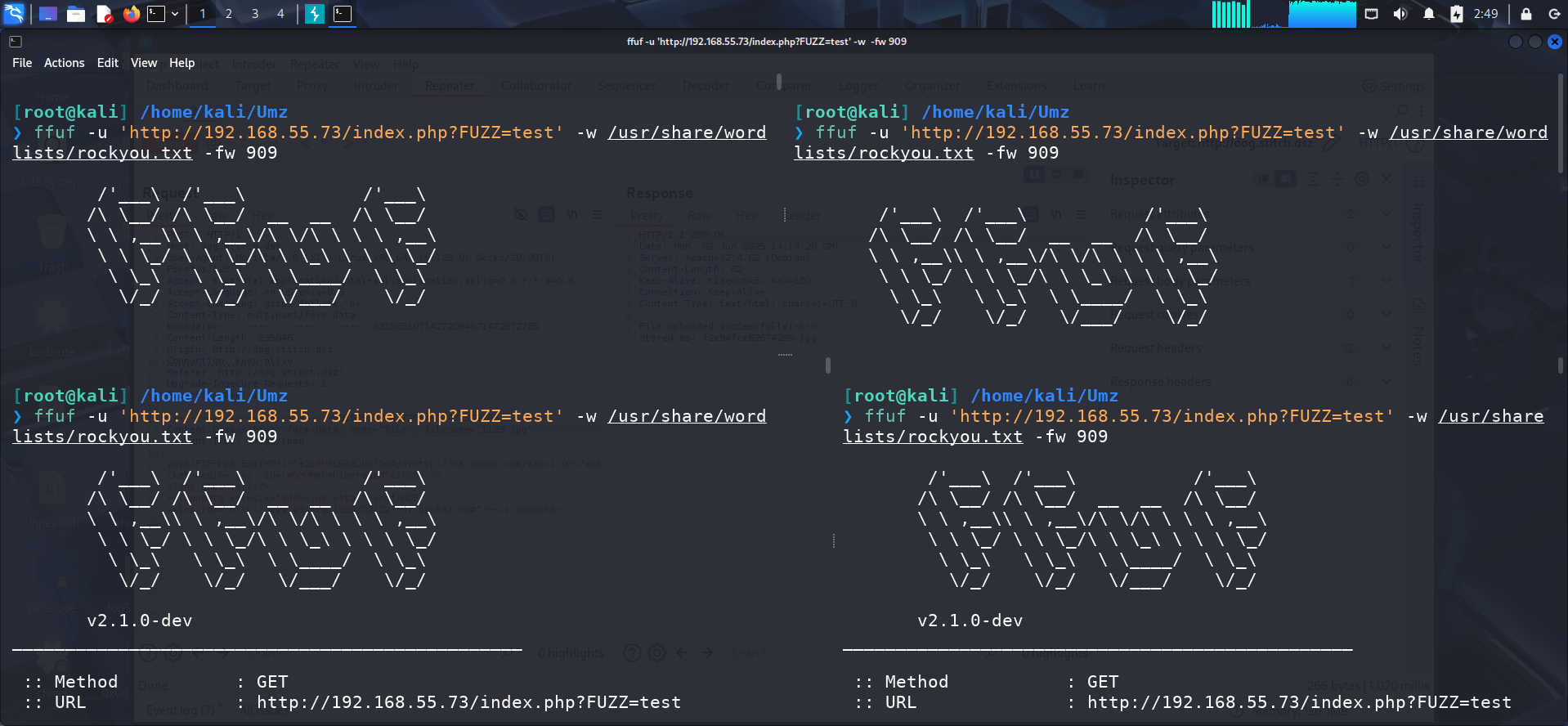The height and width of the screenshot is (726, 1568).
Task: Open the CPU usage graph monitor
Action: (x=1230, y=14)
